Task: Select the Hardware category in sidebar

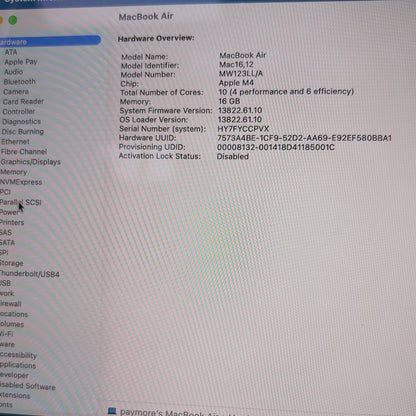Action: (x=50, y=41)
